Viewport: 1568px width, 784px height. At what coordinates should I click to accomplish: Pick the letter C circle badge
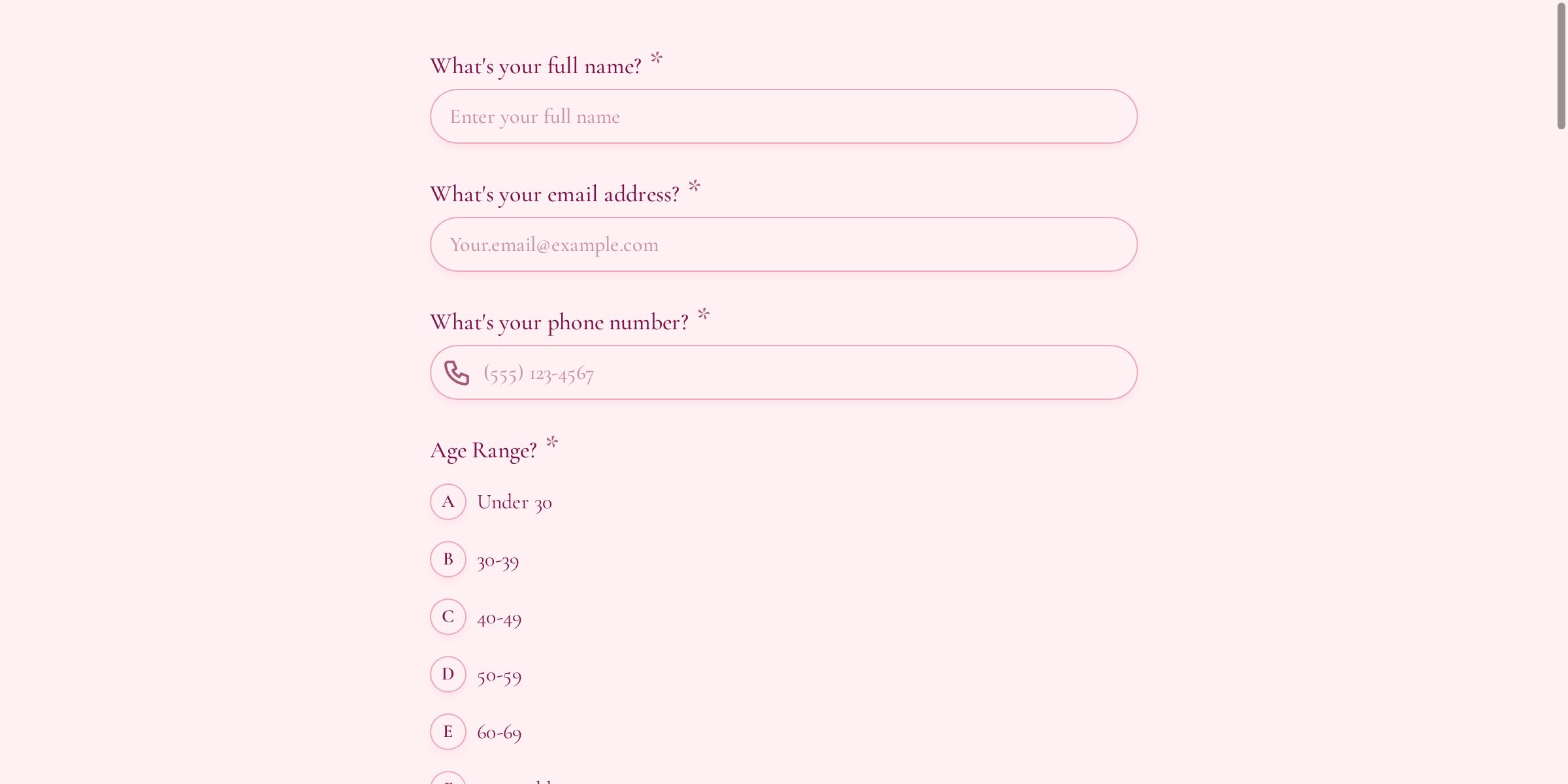point(448,617)
